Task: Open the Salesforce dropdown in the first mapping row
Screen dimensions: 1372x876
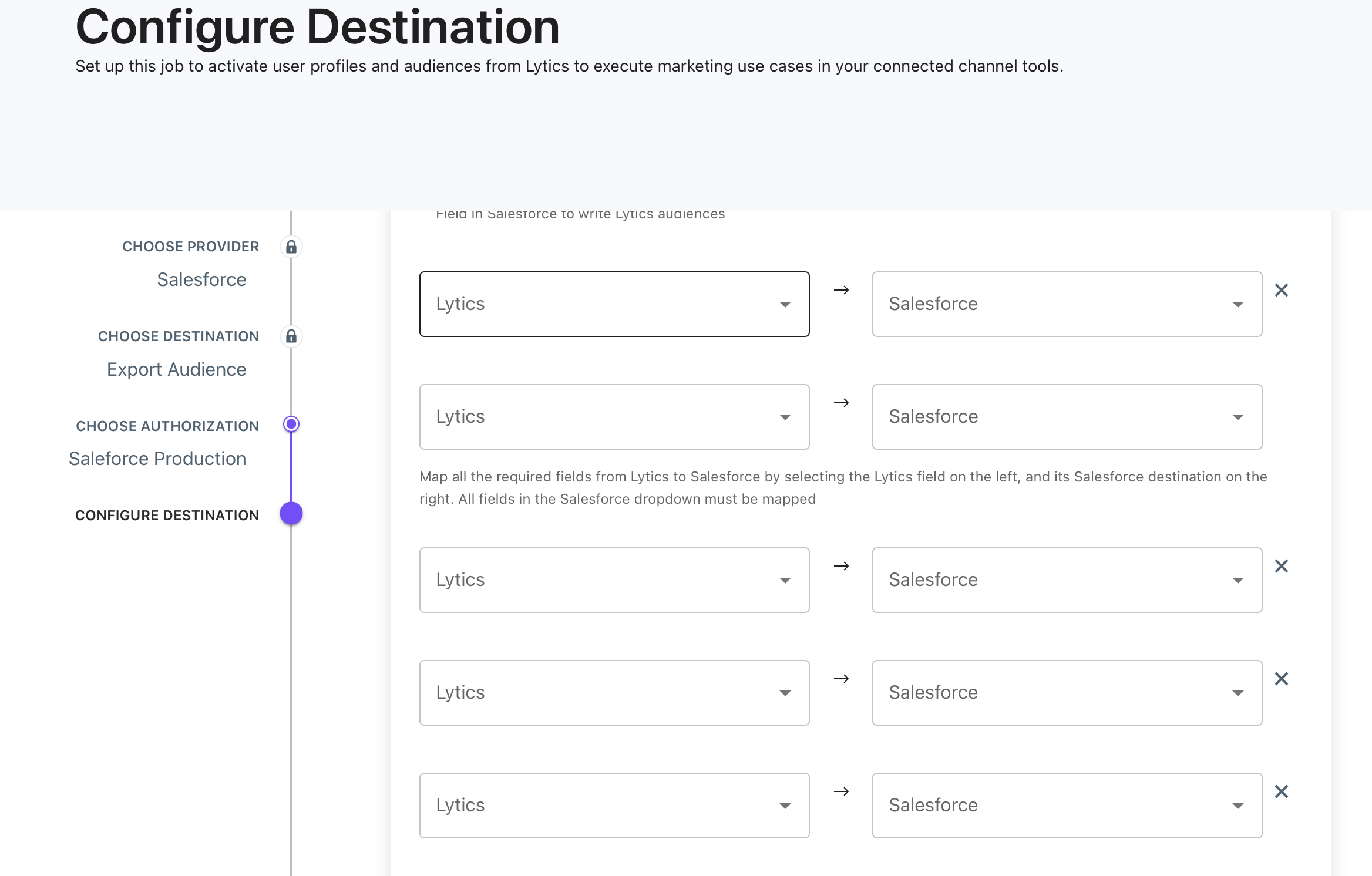Action: click(x=1067, y=304)
